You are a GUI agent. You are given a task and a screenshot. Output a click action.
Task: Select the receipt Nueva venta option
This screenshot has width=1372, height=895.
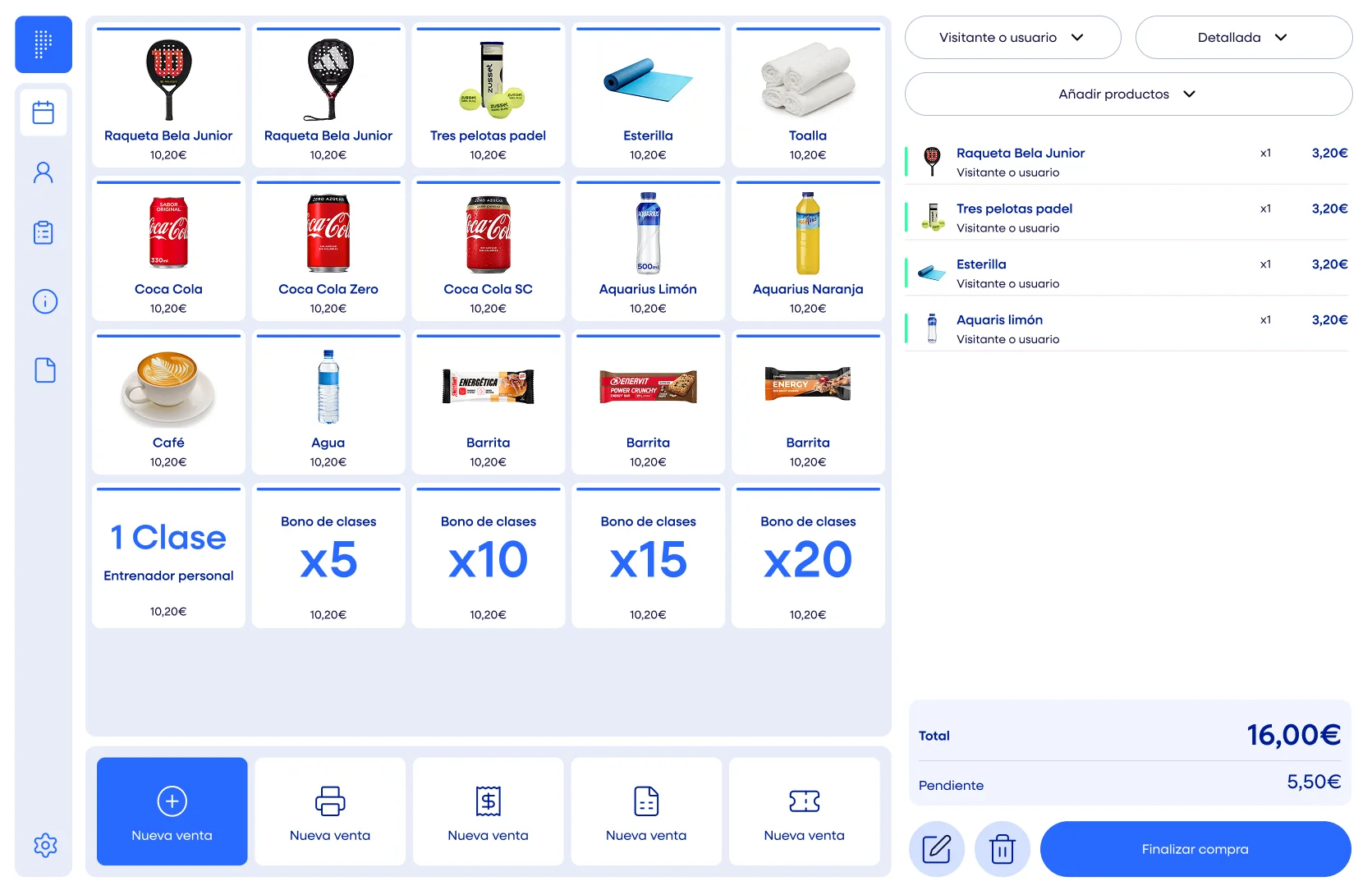pos(488,811)
